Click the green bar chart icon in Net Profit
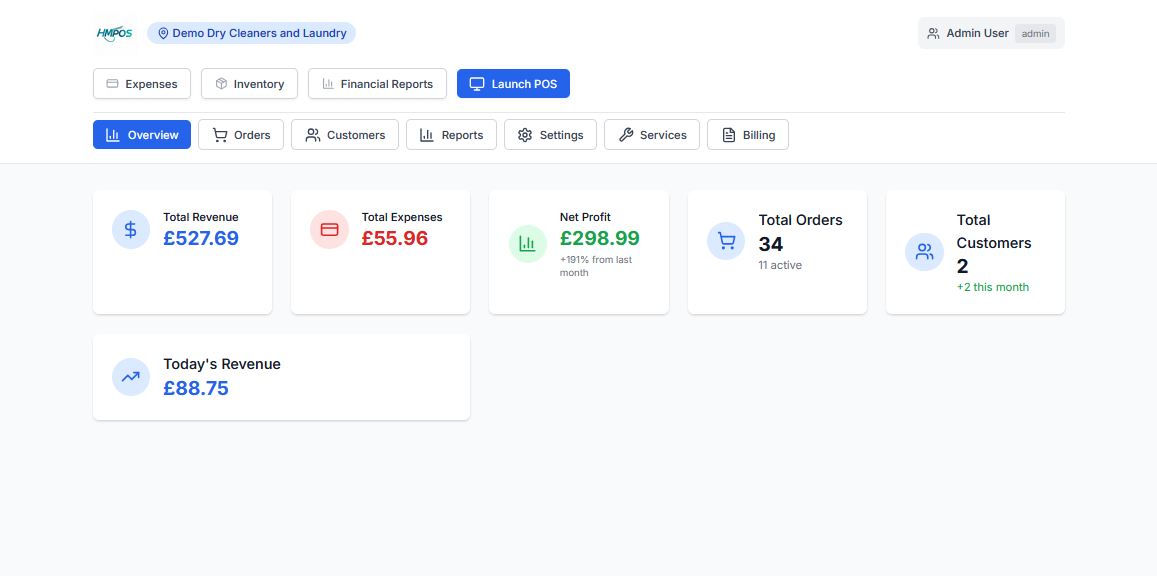The image size is (1157, 576). coord(528,244)
